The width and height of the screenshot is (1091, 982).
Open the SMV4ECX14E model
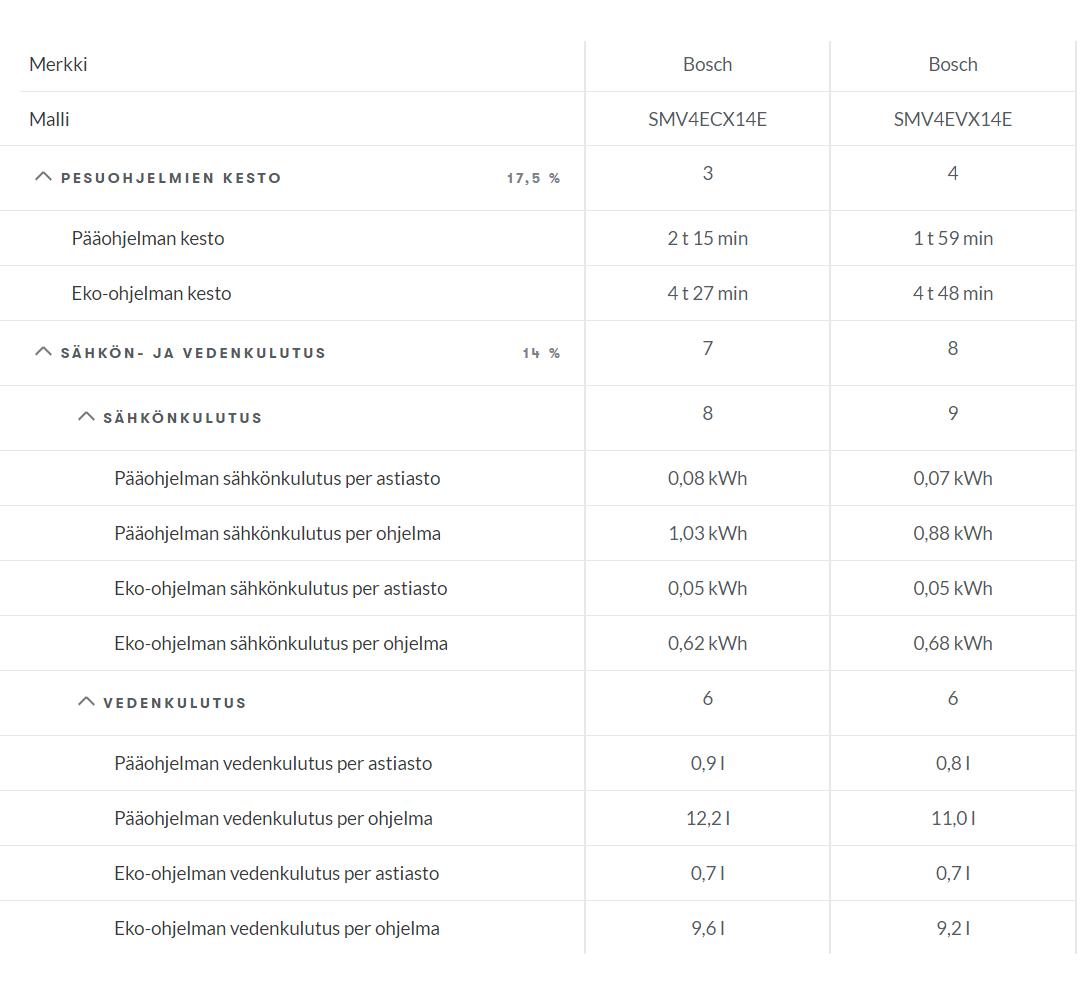(707, 119)
